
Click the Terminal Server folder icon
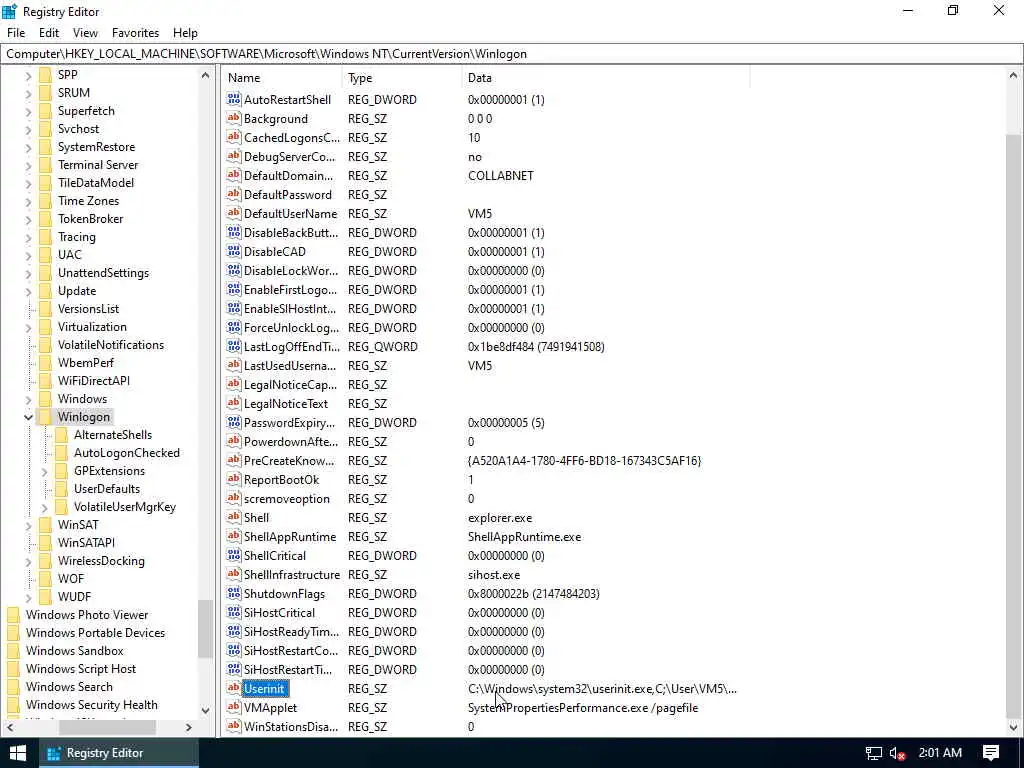[45, 165]
